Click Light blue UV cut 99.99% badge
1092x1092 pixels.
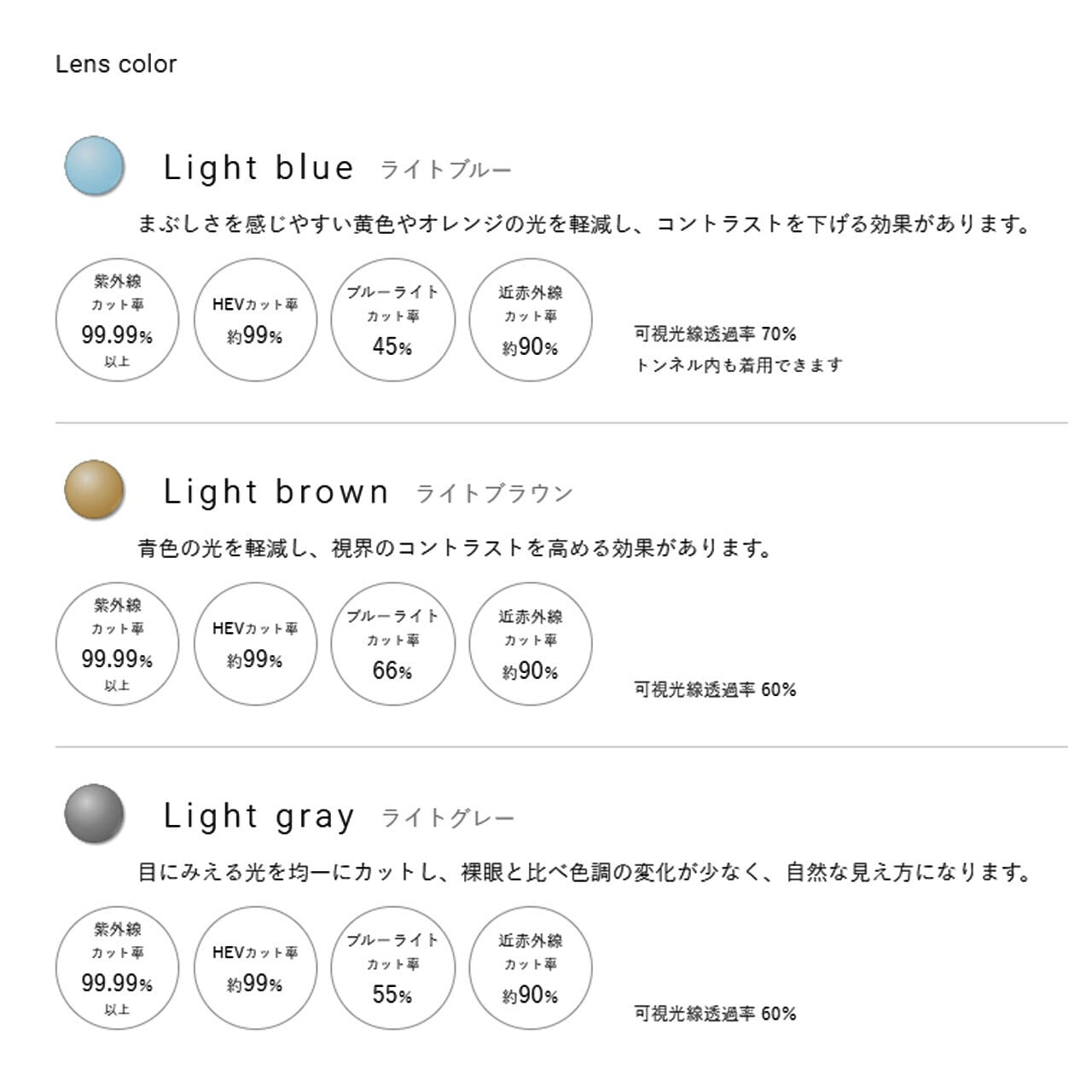point(117,320)
